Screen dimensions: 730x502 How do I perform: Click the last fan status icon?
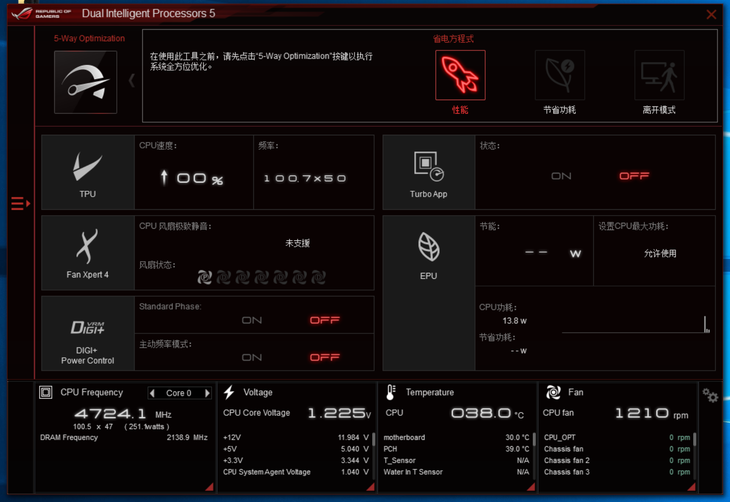point(318,277)
